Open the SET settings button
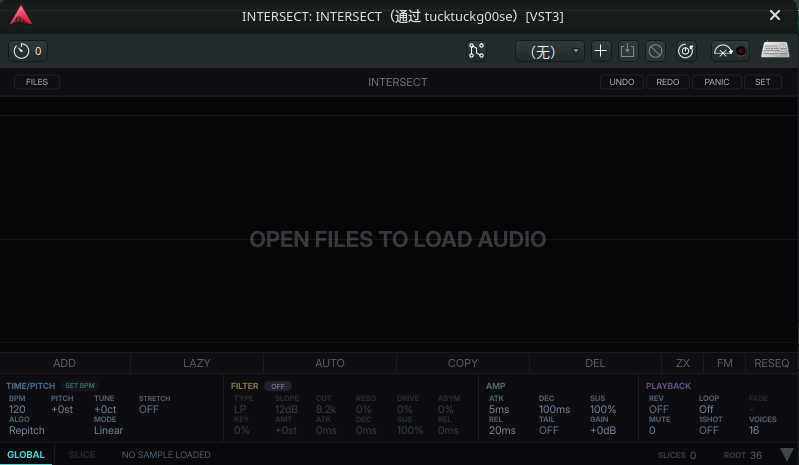Image resolution: width=799 pixels, height=465 pixels. 763,82
